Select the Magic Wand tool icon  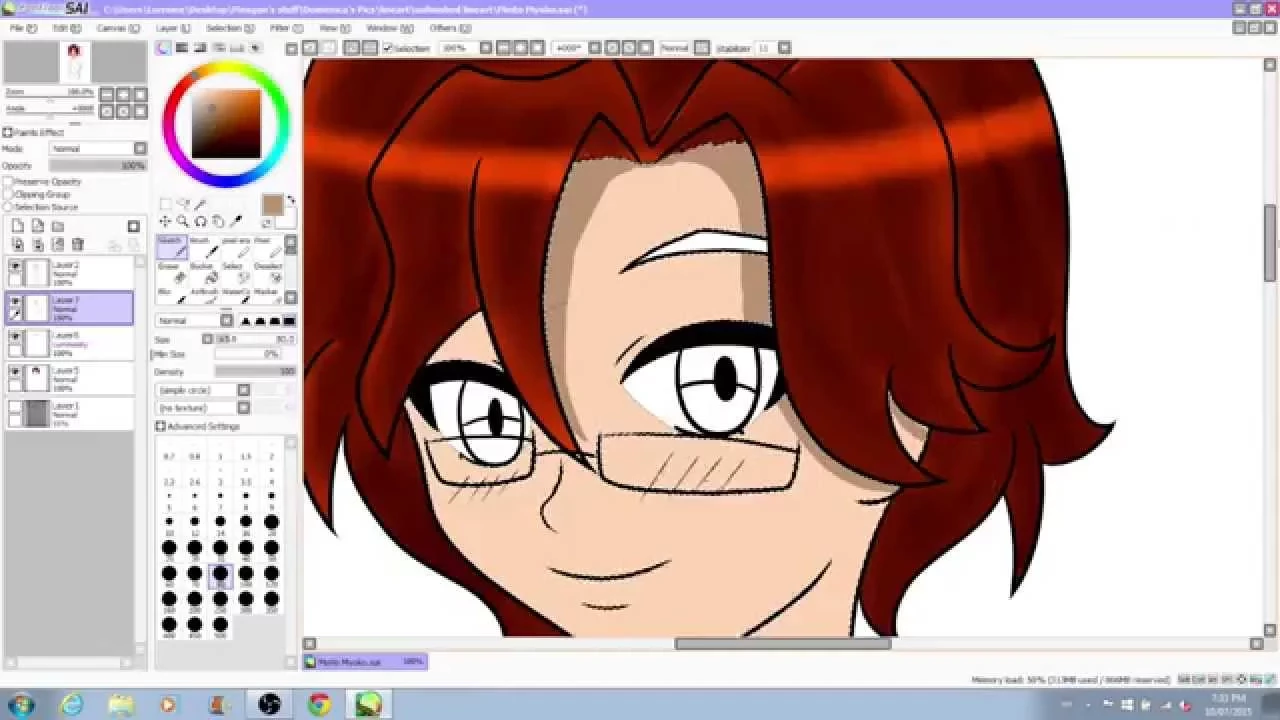[x=200, y=205]
